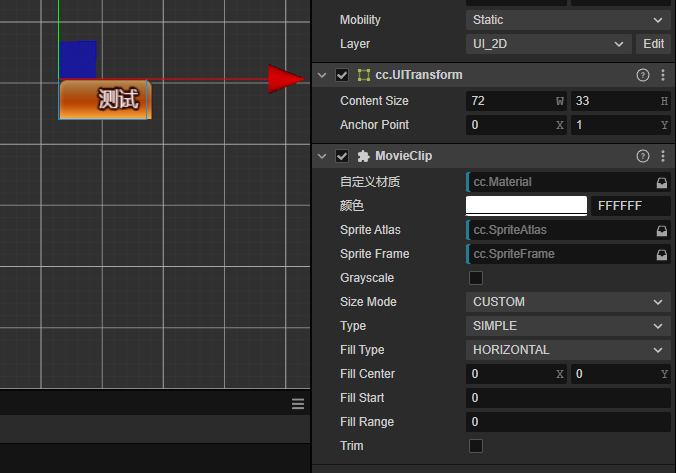676x473 pixels.
Task: Open the Type SIMPLE dropdown
Action: pyautogui.click(x=568, y=326)
